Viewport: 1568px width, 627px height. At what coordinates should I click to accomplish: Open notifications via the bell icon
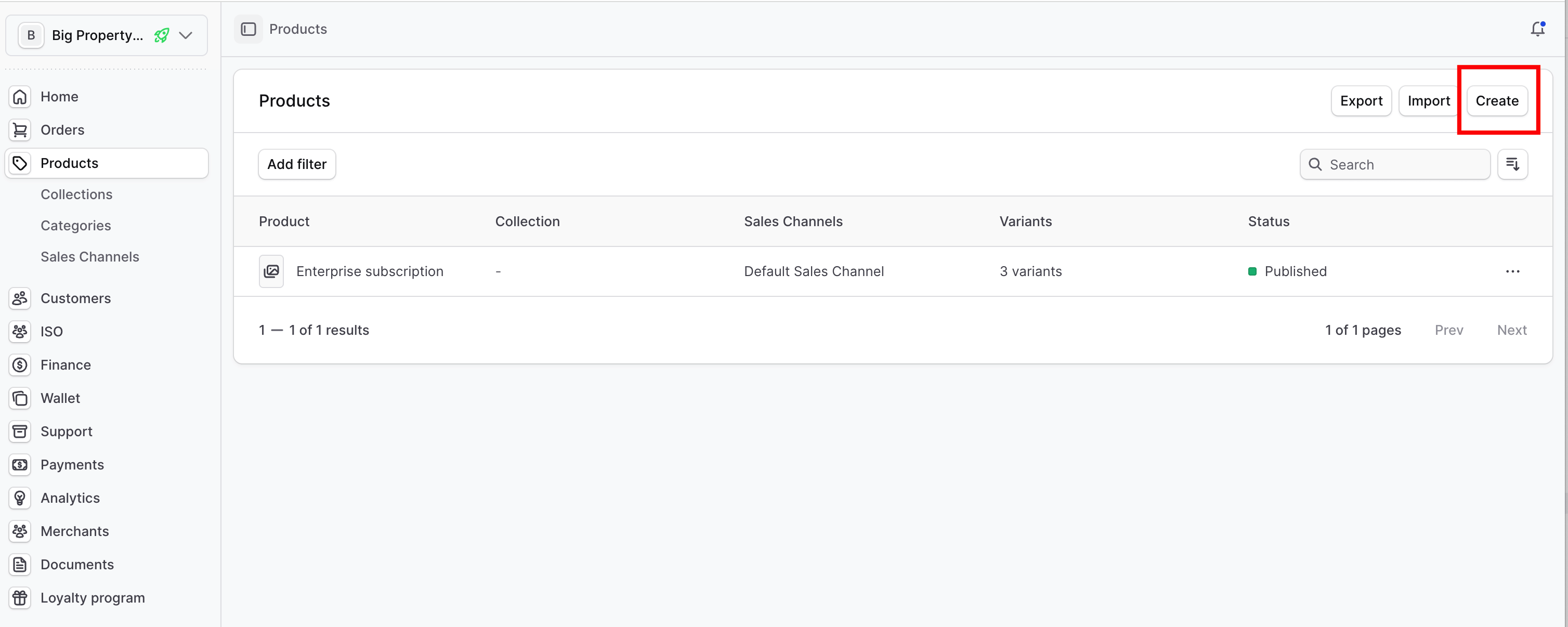1537,29
